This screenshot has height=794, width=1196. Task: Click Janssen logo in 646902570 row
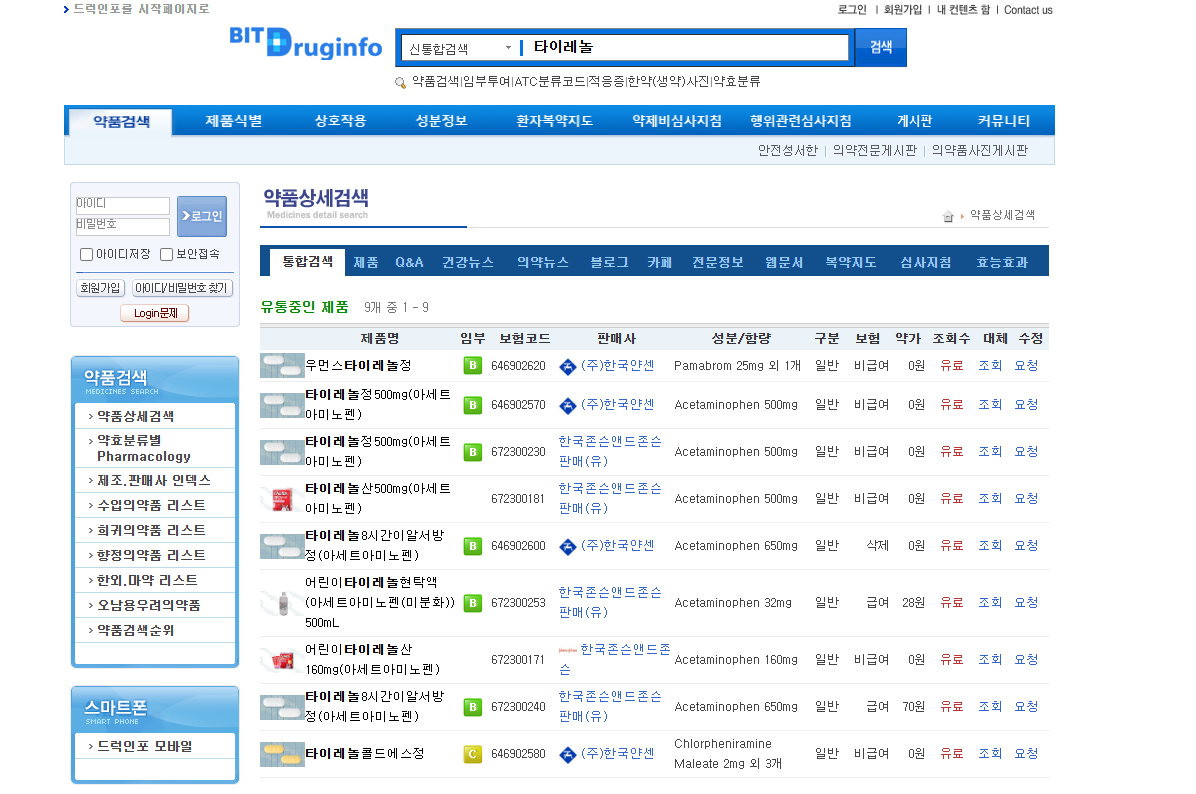(567, 406)
